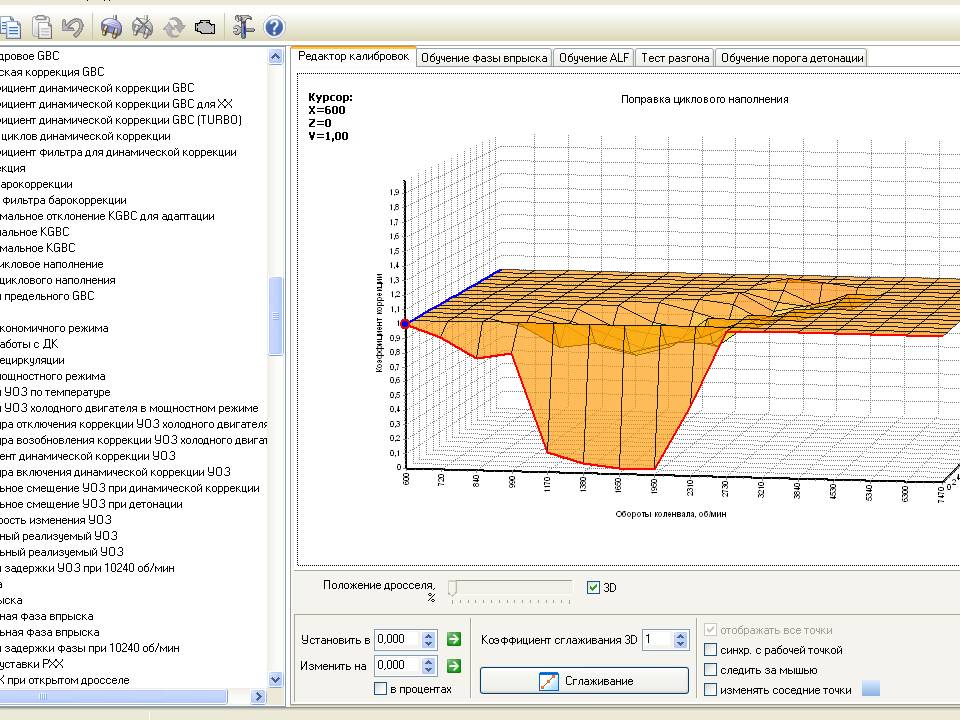Open the 'Обучение порога детонации' tab
Screen dimensions: 960x720
(x=792, y=58)
